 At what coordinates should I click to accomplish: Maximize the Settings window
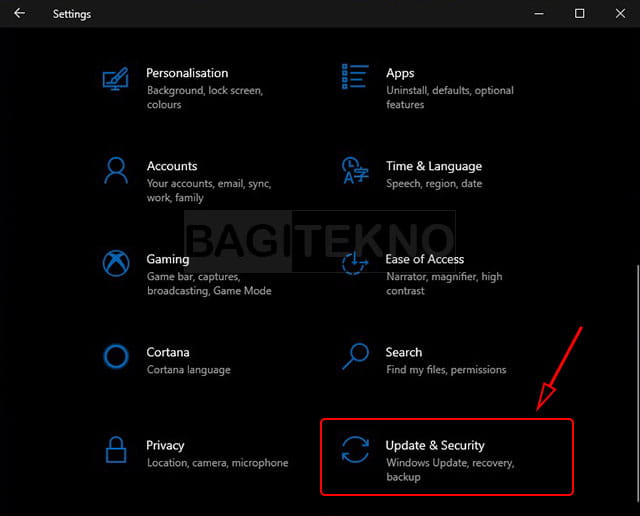[x=580, y=13]
